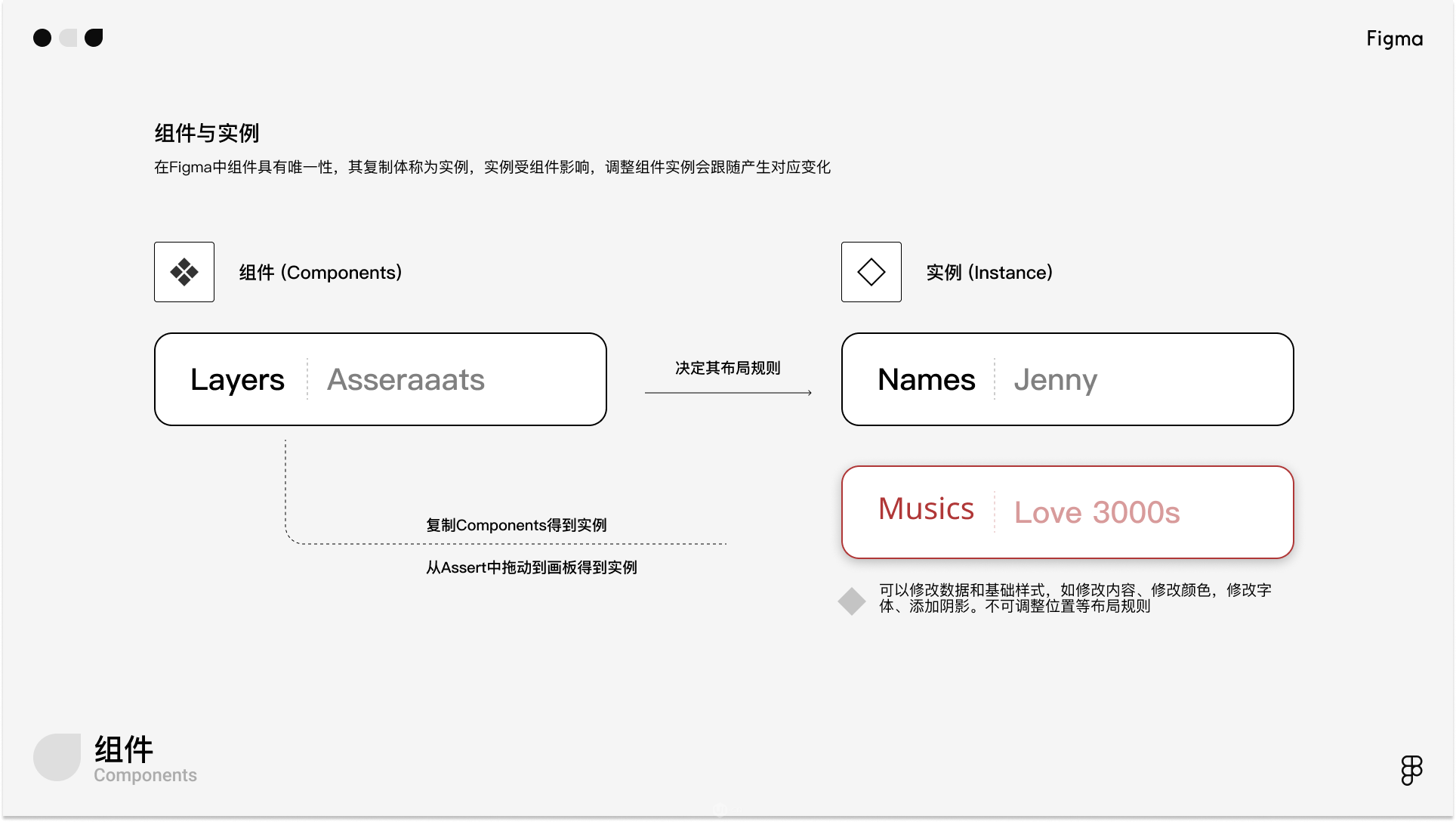Click the Love 3000s value text
This screenshot has height=822, width=1456.
1097,512
